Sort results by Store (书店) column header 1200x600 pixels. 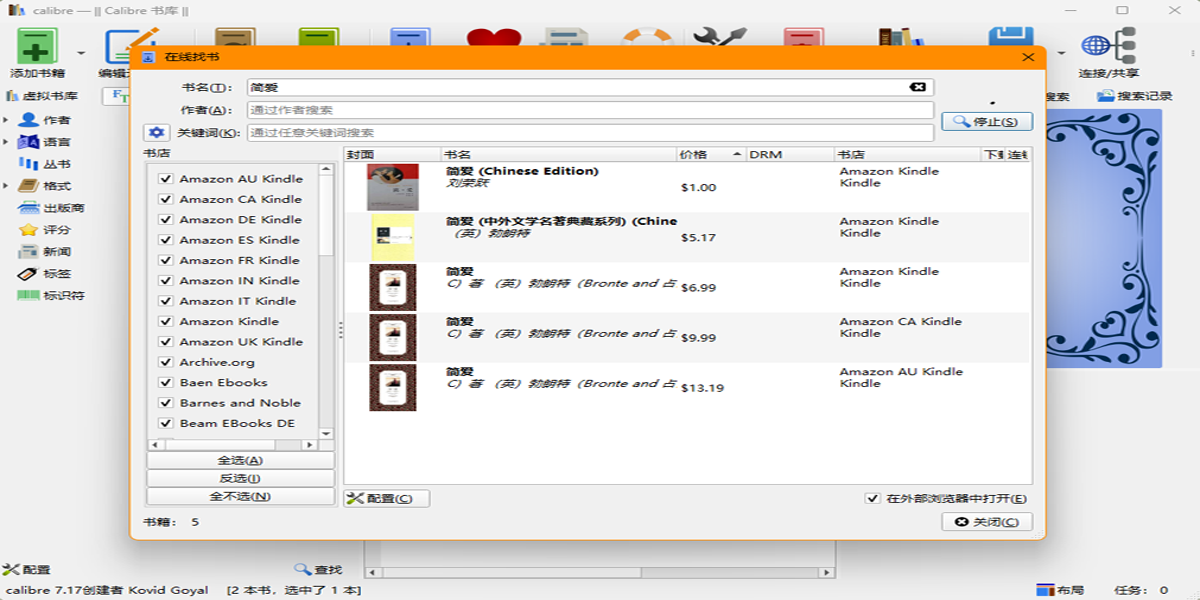908,155
